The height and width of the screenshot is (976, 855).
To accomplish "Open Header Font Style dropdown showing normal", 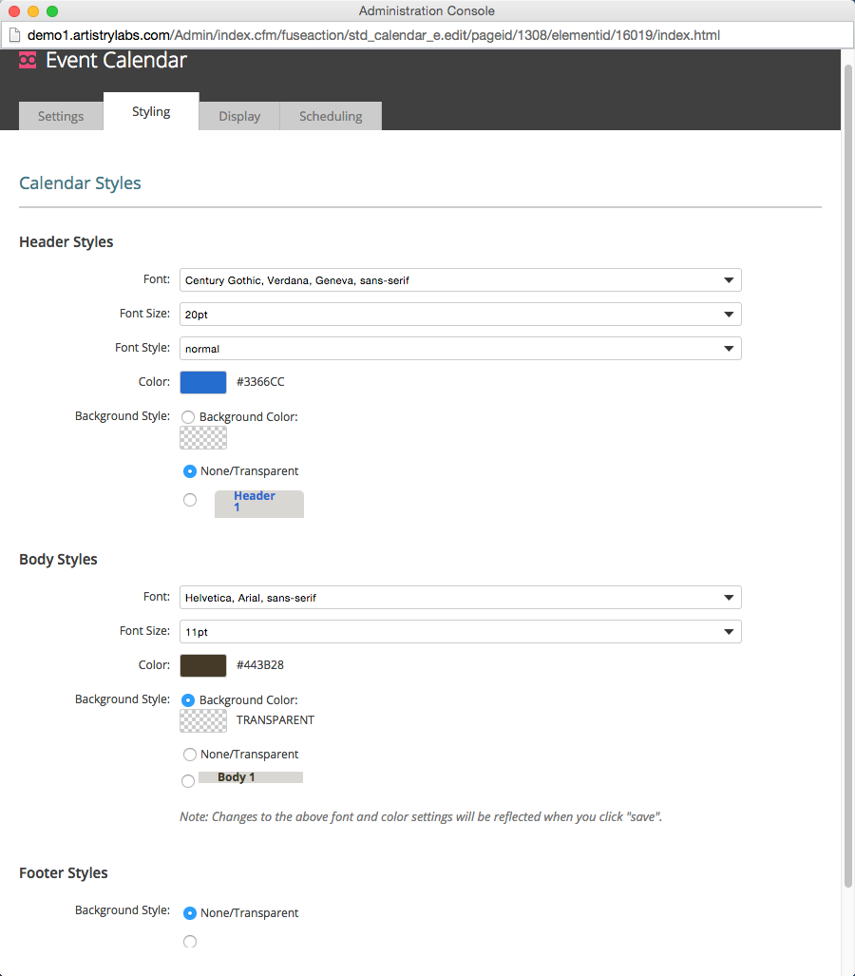I will click(460, 349).
